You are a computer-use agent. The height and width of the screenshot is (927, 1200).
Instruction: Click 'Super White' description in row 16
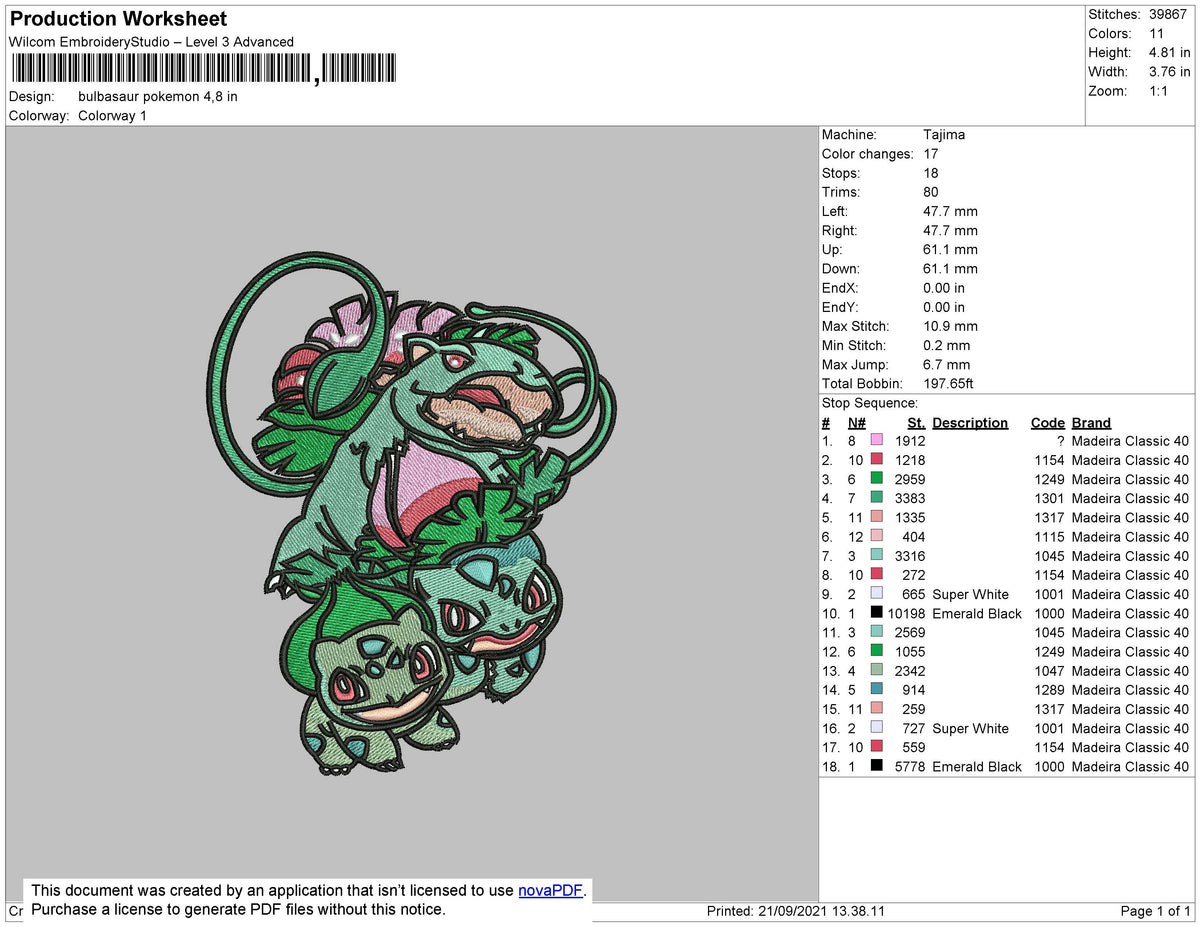970,728
